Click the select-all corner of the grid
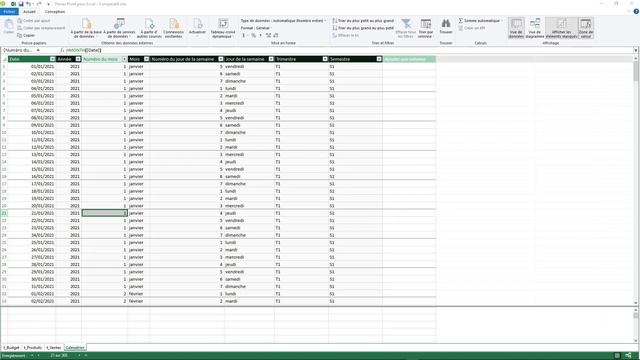Screen dimensions: 640x360 pos(4,59)
